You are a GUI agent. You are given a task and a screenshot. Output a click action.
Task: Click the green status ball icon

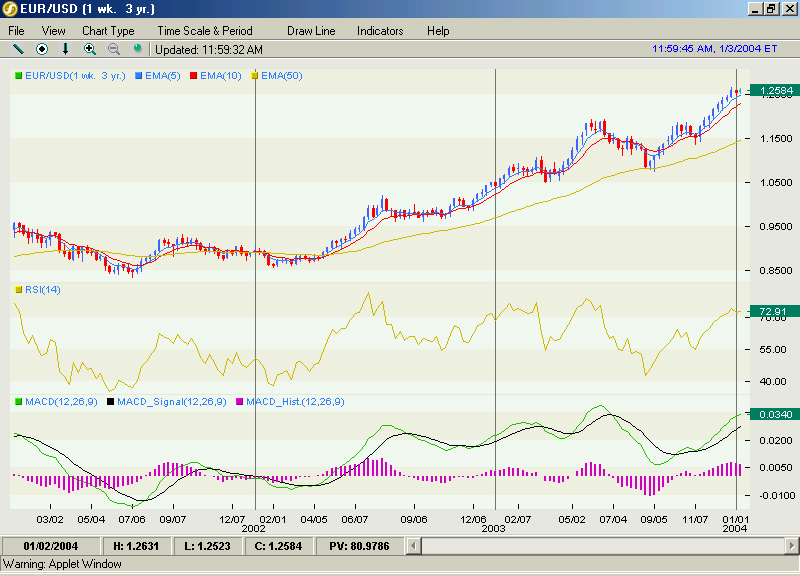(137, 48)
